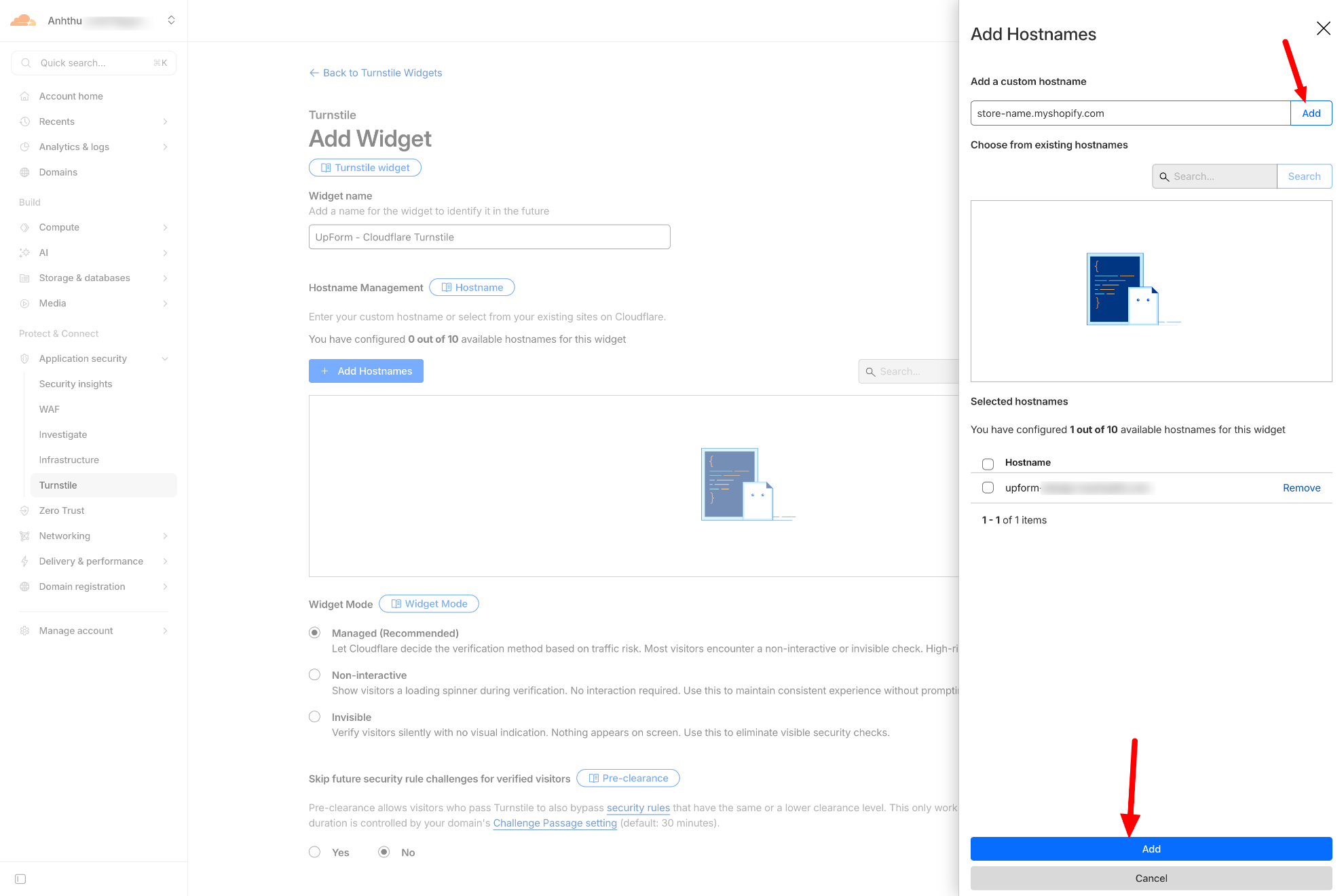This screenshot has width=1344, height=896.
Task: Expand Storage & databases section
Action: coord(165,278)
